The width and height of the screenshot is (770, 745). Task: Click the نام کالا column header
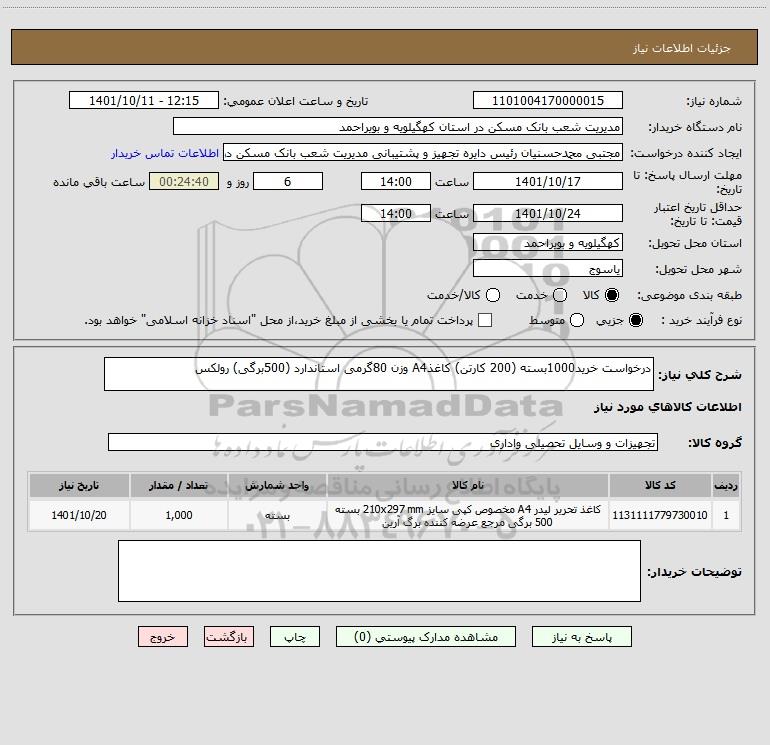point(468,485)
